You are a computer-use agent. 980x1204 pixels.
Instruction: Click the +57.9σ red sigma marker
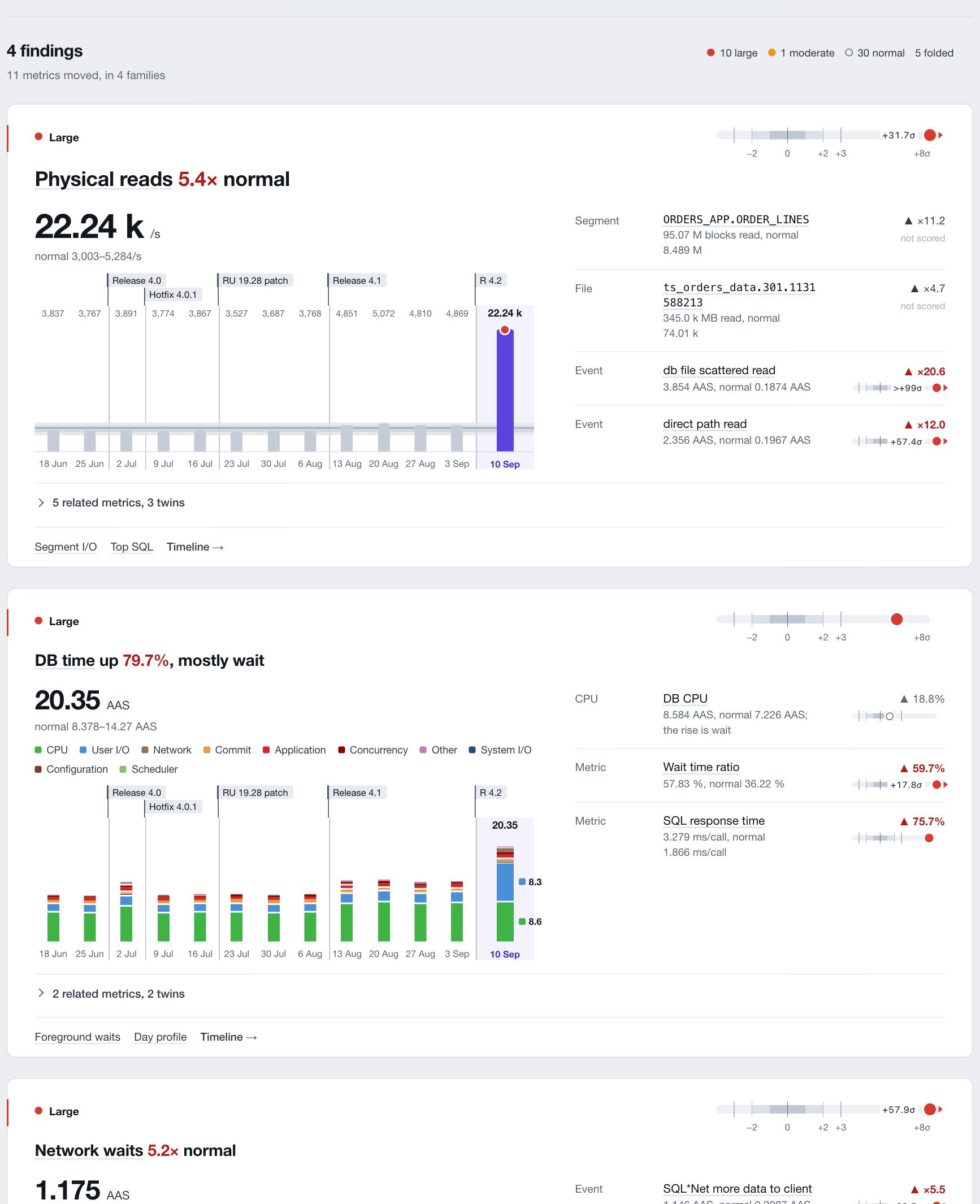coord(930,1109)
